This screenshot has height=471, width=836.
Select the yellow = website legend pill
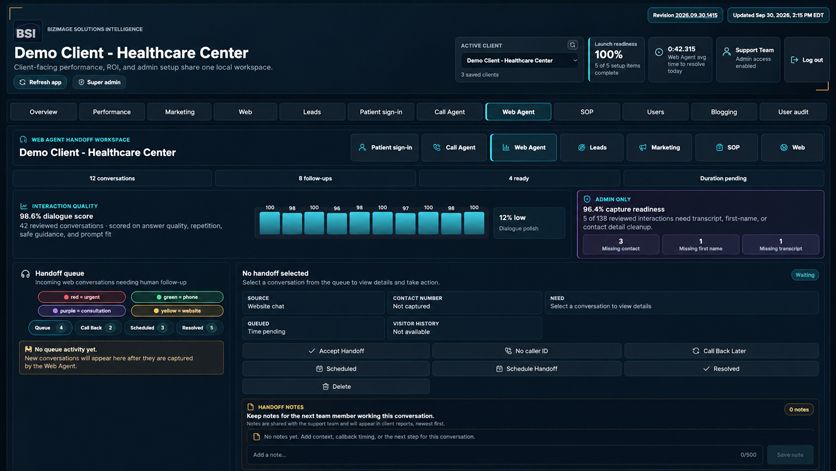177,310
